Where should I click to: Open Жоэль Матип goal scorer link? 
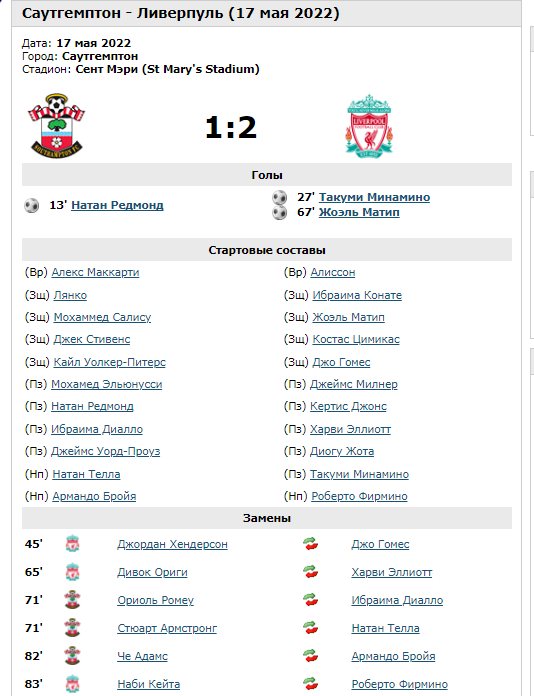(359, 213)
